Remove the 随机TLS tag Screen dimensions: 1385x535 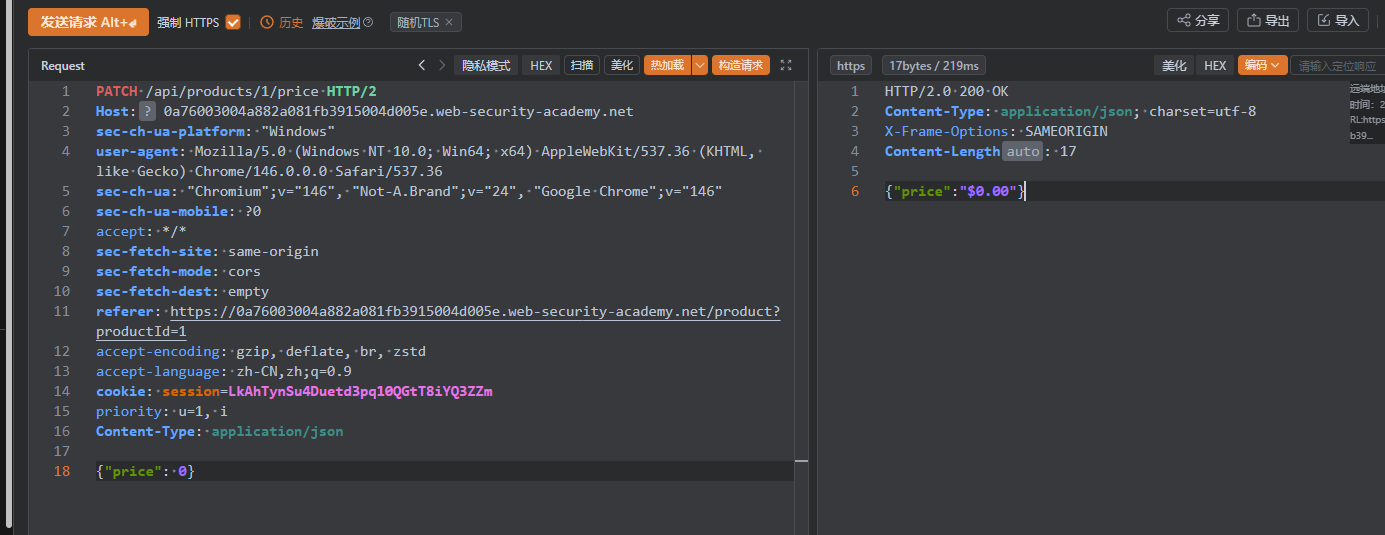tap(448, 22)
